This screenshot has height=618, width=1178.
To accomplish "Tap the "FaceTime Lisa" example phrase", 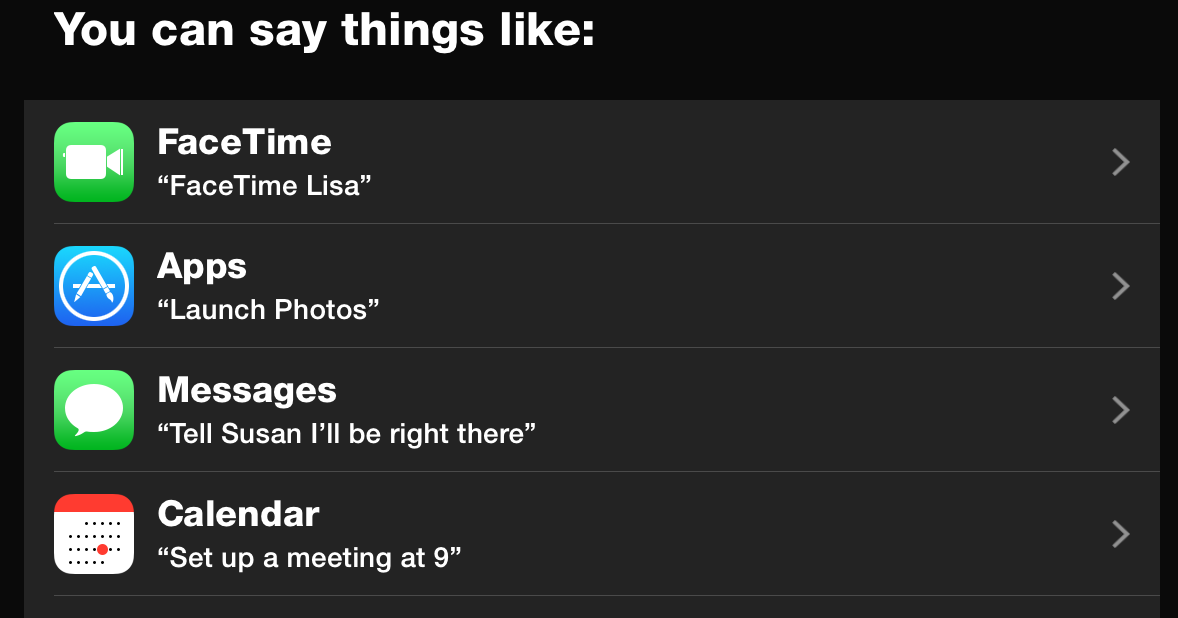I will point(264,185).
